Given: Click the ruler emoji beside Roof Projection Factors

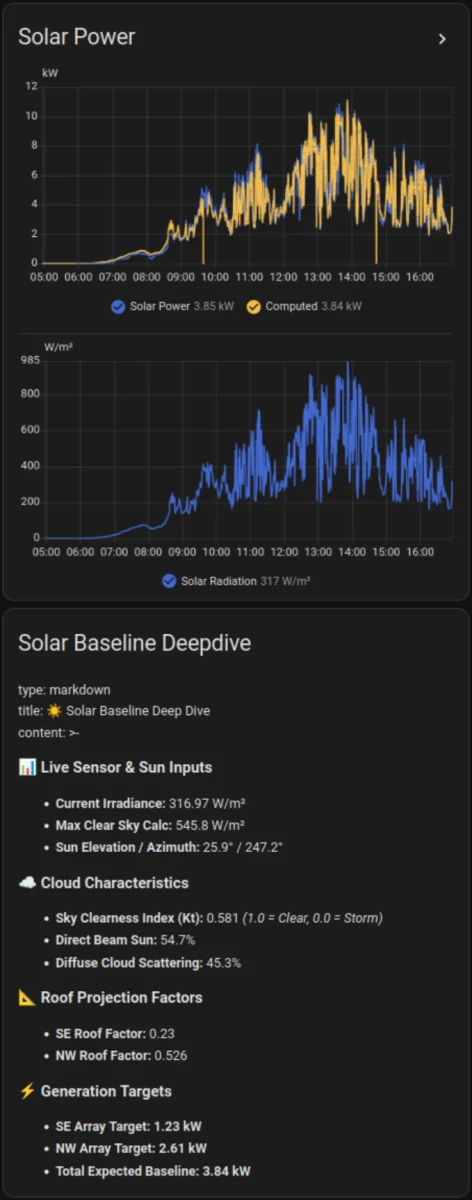Looking at the screenshot, I should tap(27, 997).
